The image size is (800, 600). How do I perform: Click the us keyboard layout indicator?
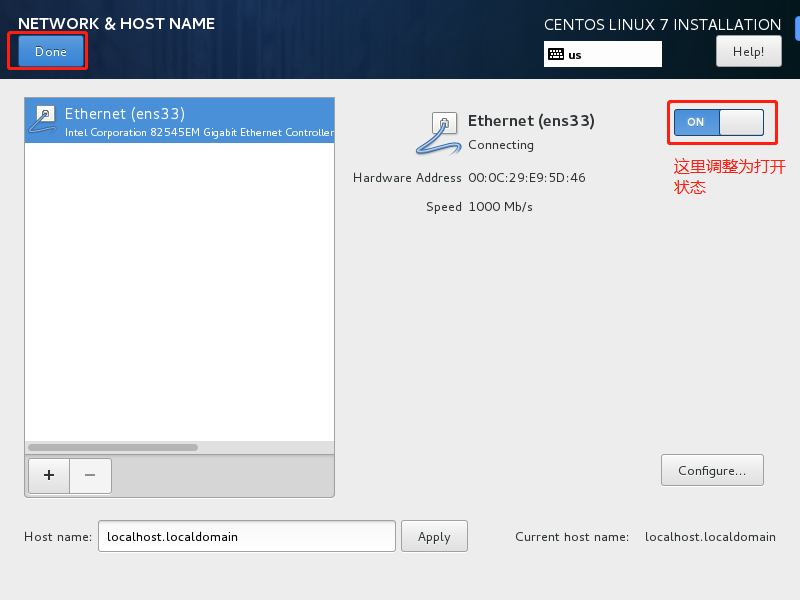coord(603,54)
